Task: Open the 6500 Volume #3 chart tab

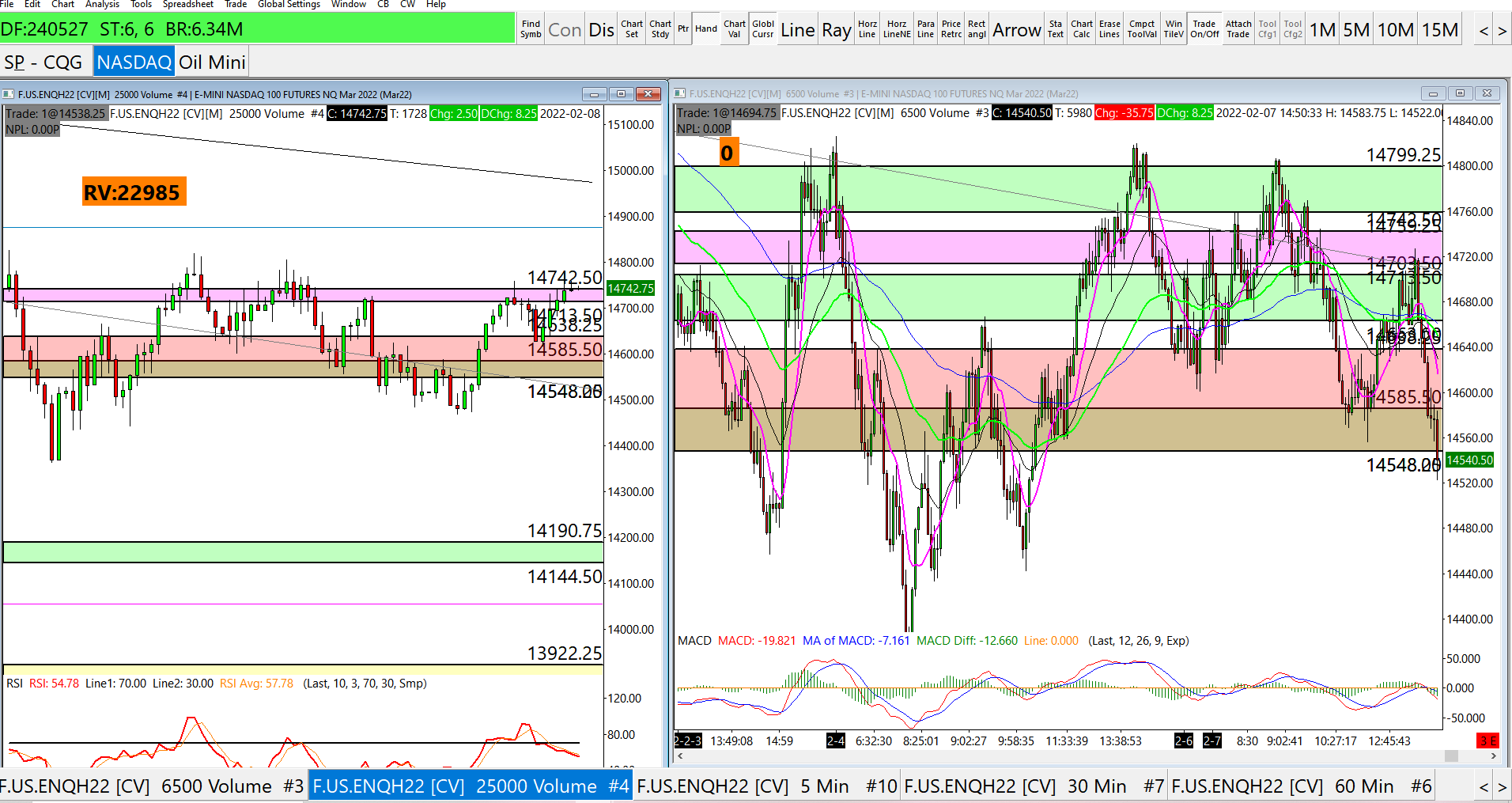Action: tap(153, 786)
